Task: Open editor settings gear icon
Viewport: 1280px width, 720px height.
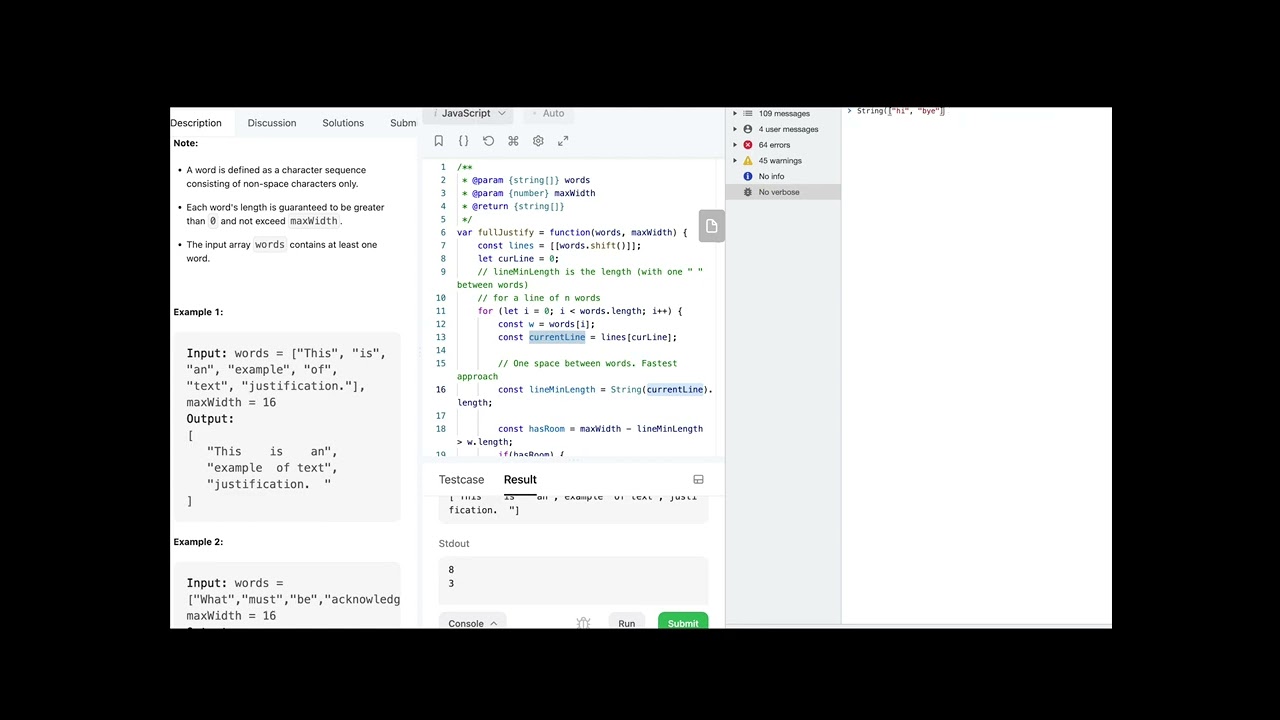Action: (x=538, y=141)
